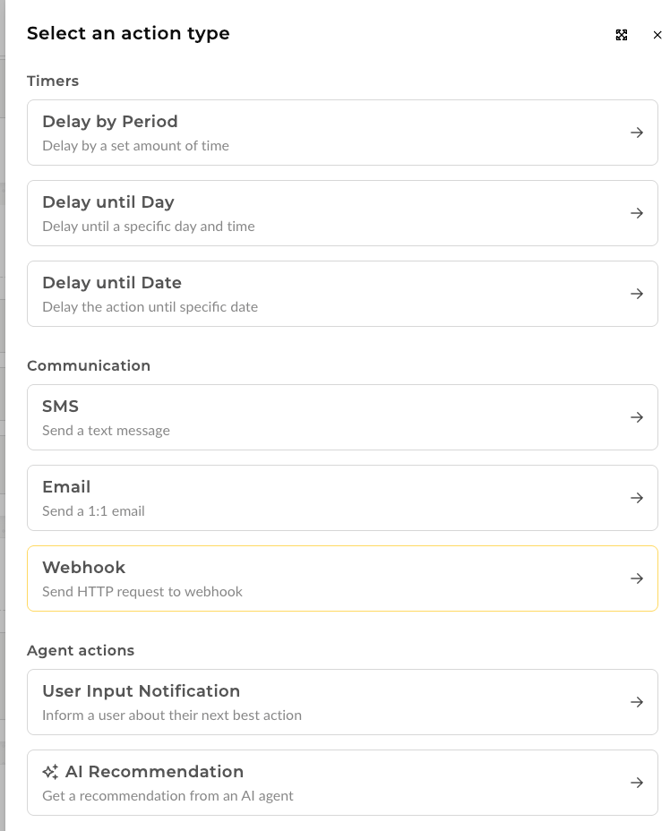Click the AI Recommendation sparkle icon
Viewport: 670px width, 831px height.
pos(50,772)
